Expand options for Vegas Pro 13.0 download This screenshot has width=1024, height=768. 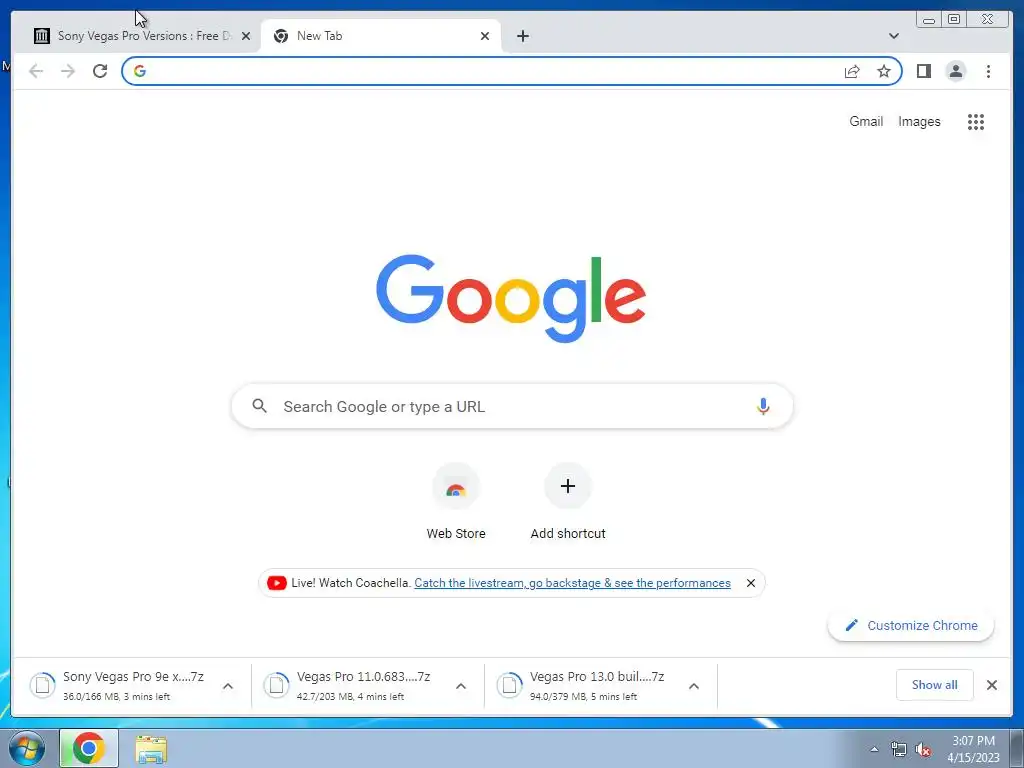694,686
